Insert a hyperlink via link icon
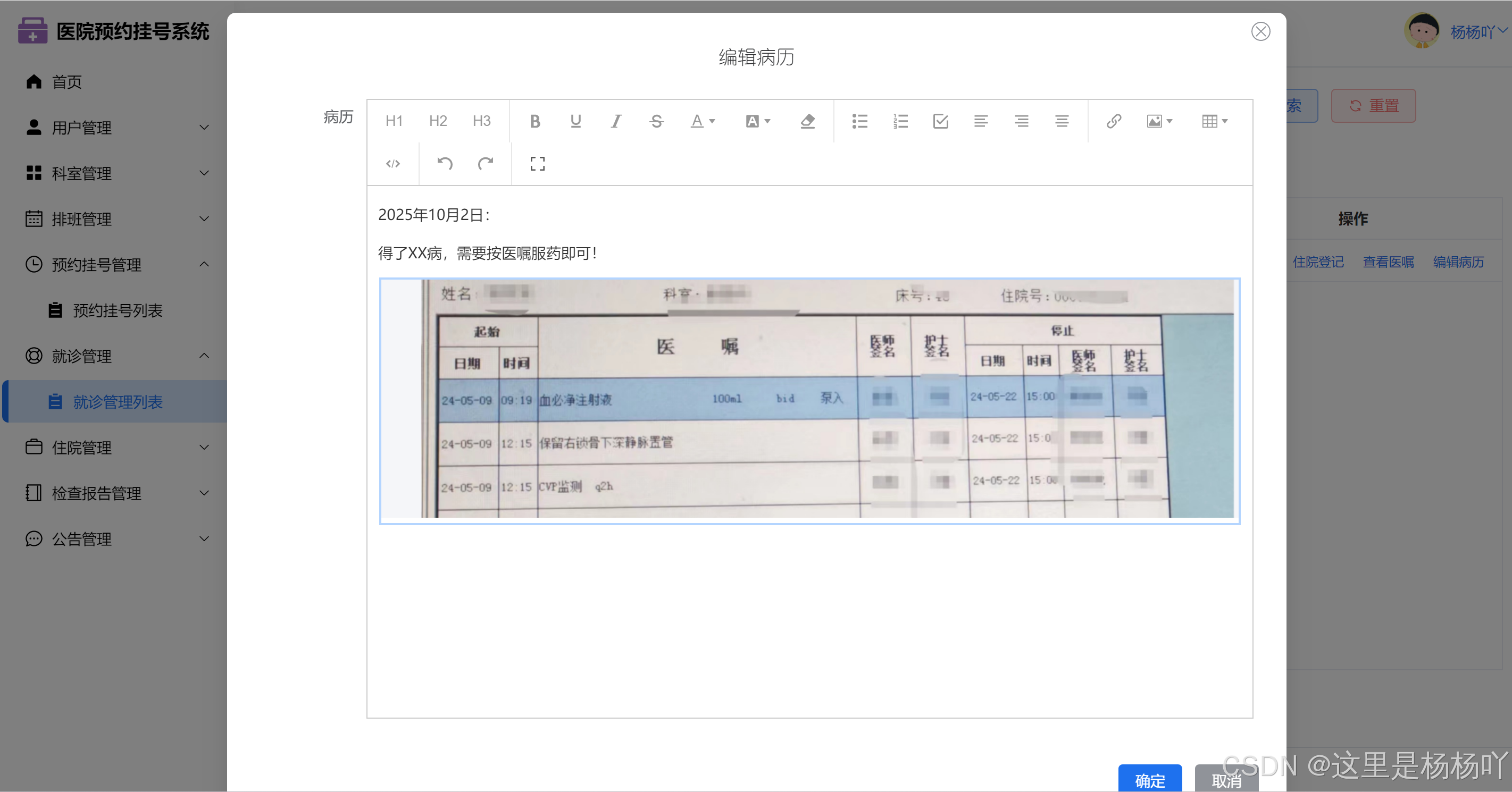The width and height of the screenshot is (1512, 792). click(x=1114, y=121)
